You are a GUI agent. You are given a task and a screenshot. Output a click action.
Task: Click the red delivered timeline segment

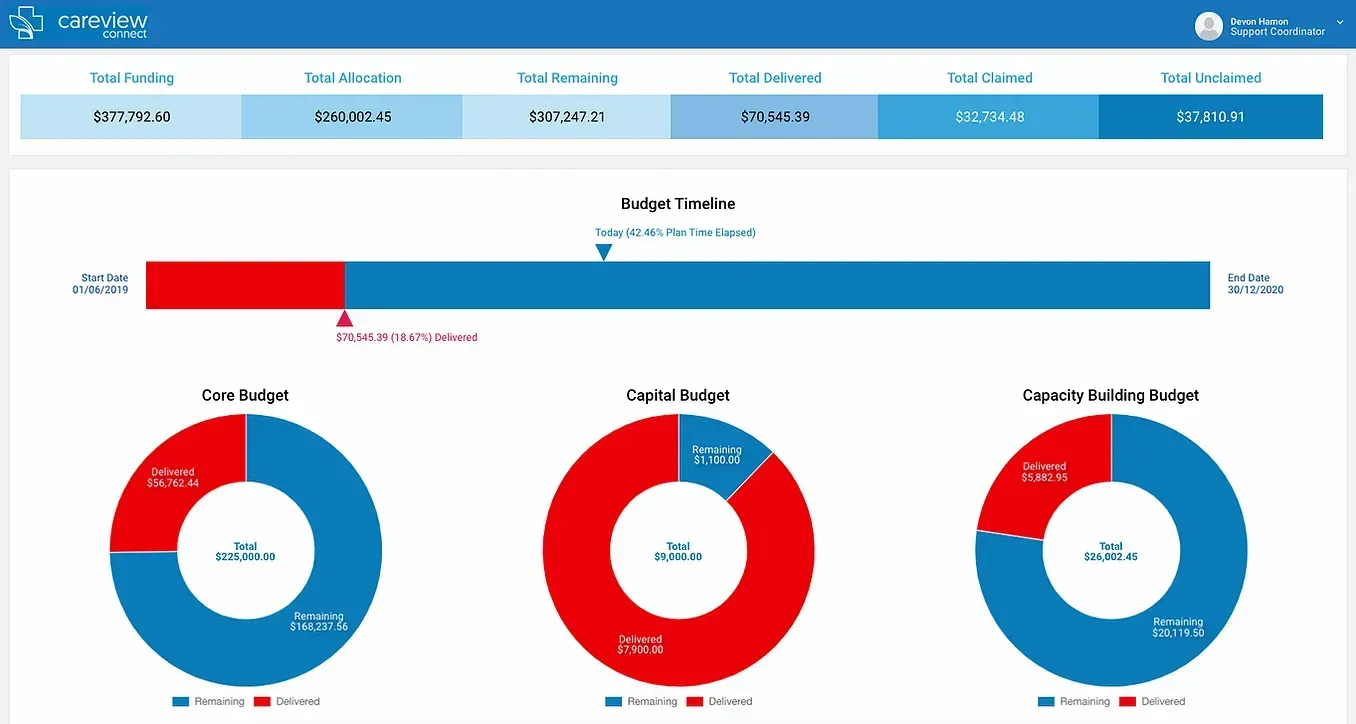[245, 285]
